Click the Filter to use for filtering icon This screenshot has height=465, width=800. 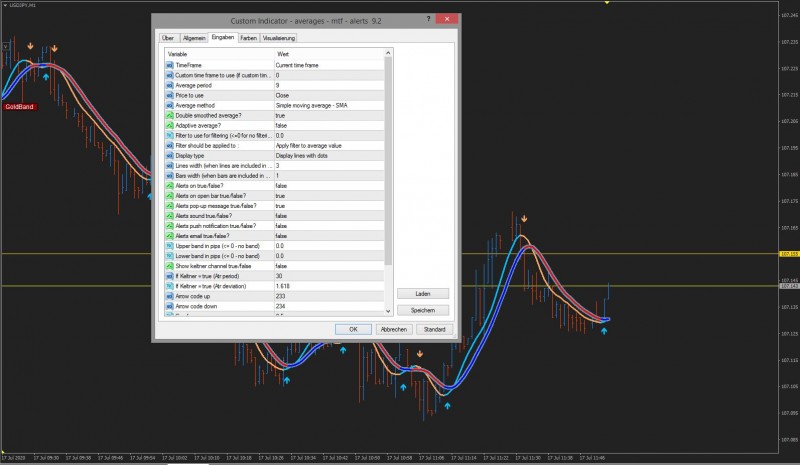pos(168,135)
